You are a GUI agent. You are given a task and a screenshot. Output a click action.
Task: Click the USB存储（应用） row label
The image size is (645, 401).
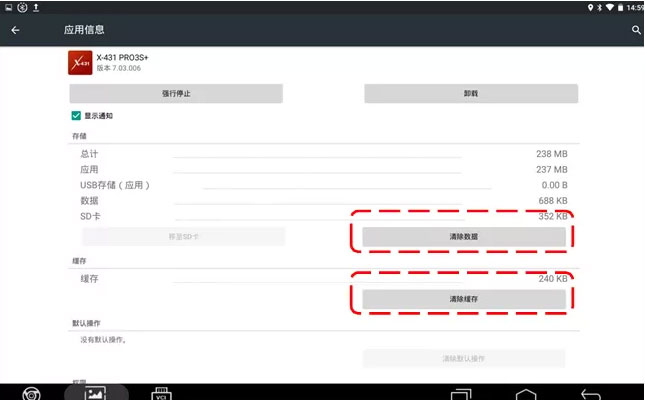click(115, 185)
